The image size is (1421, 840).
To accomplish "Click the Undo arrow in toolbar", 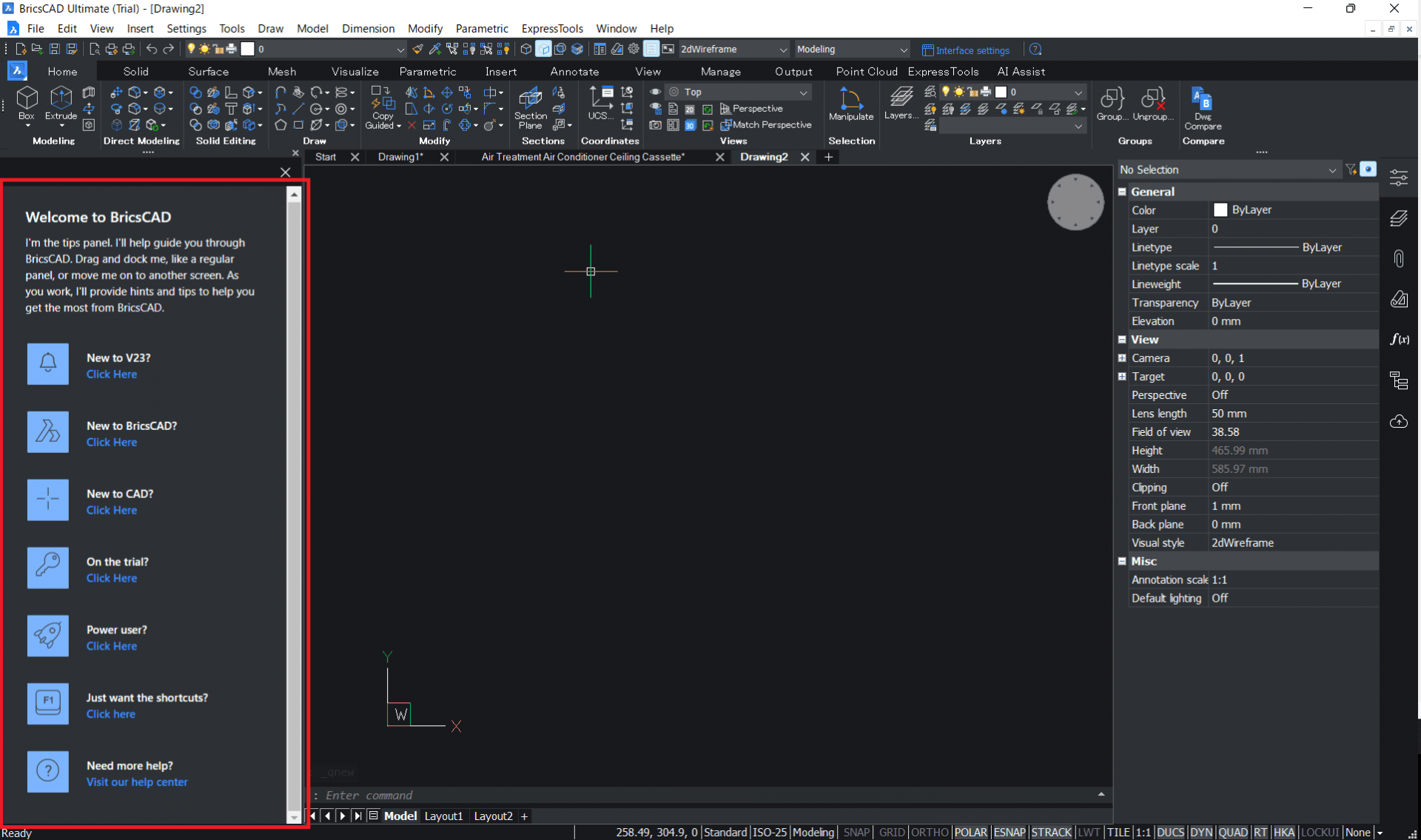I will 152,49.
